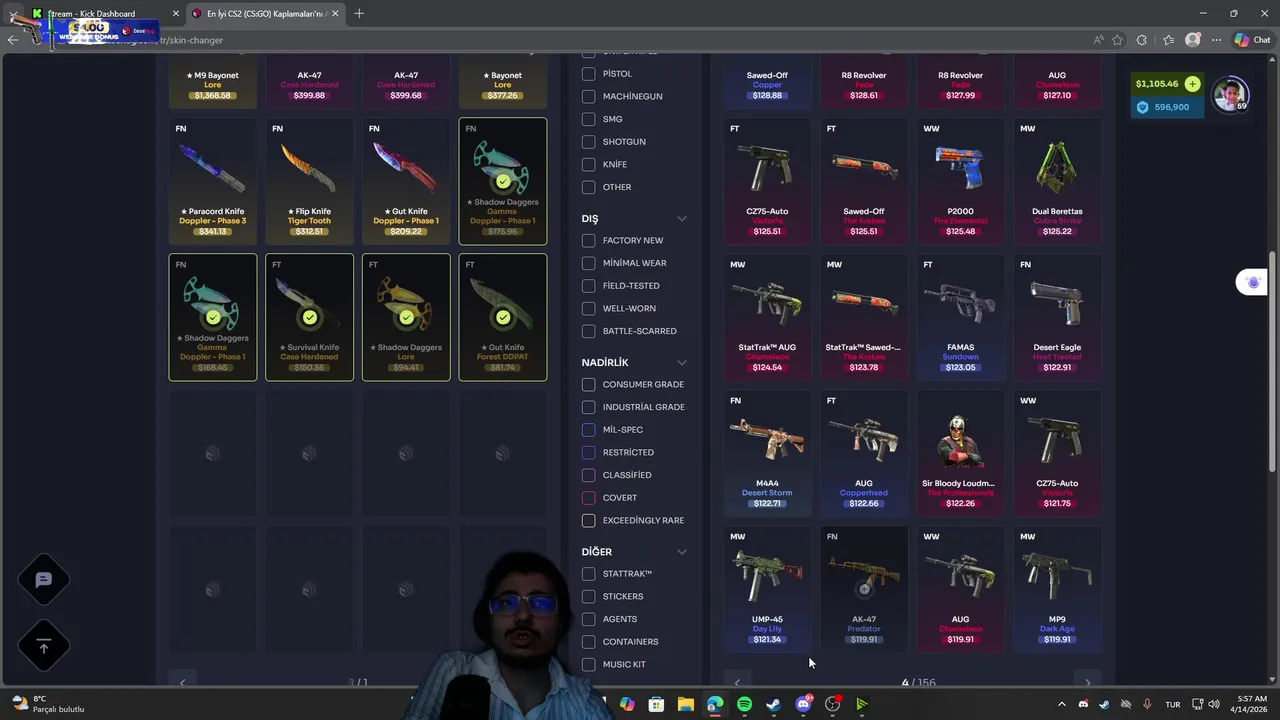Choose the Sir Bloody Loudmouth agent

pos(960,453)
